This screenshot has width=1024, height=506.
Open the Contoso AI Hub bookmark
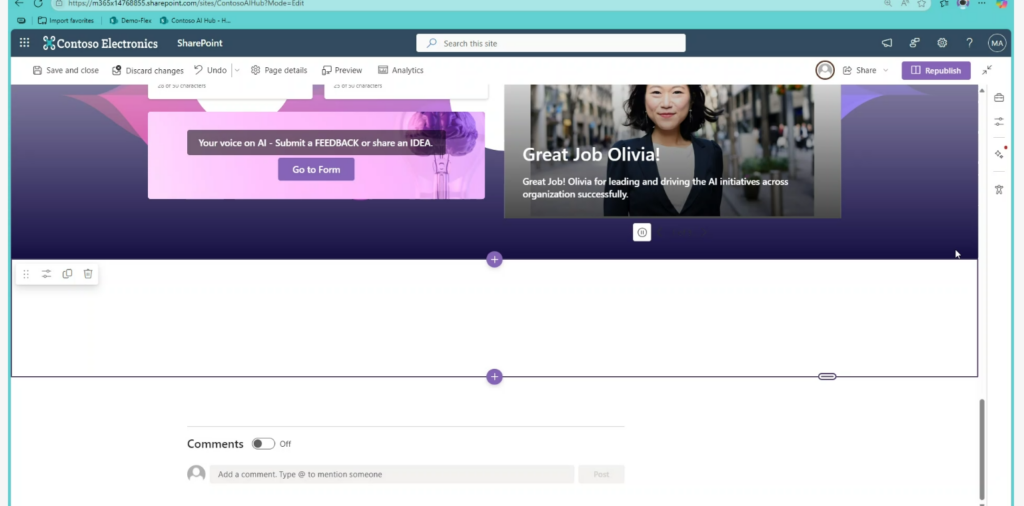click(x=195, y=20)
